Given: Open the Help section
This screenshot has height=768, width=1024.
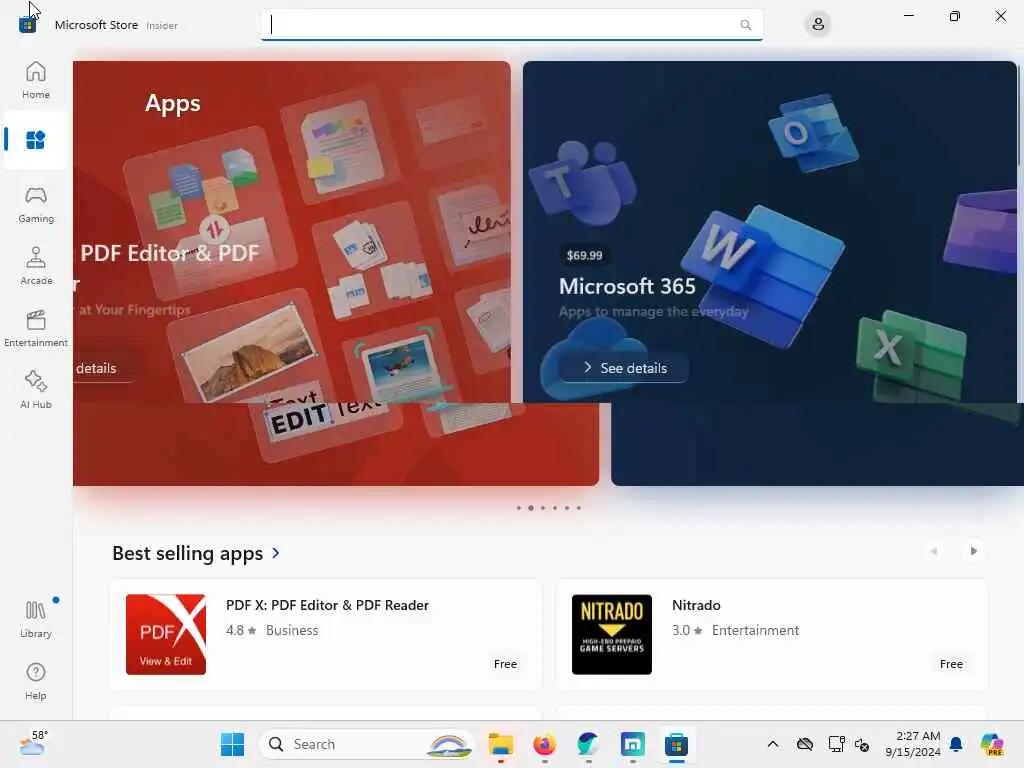Looking at the screenshot, I should pos(36,681).
